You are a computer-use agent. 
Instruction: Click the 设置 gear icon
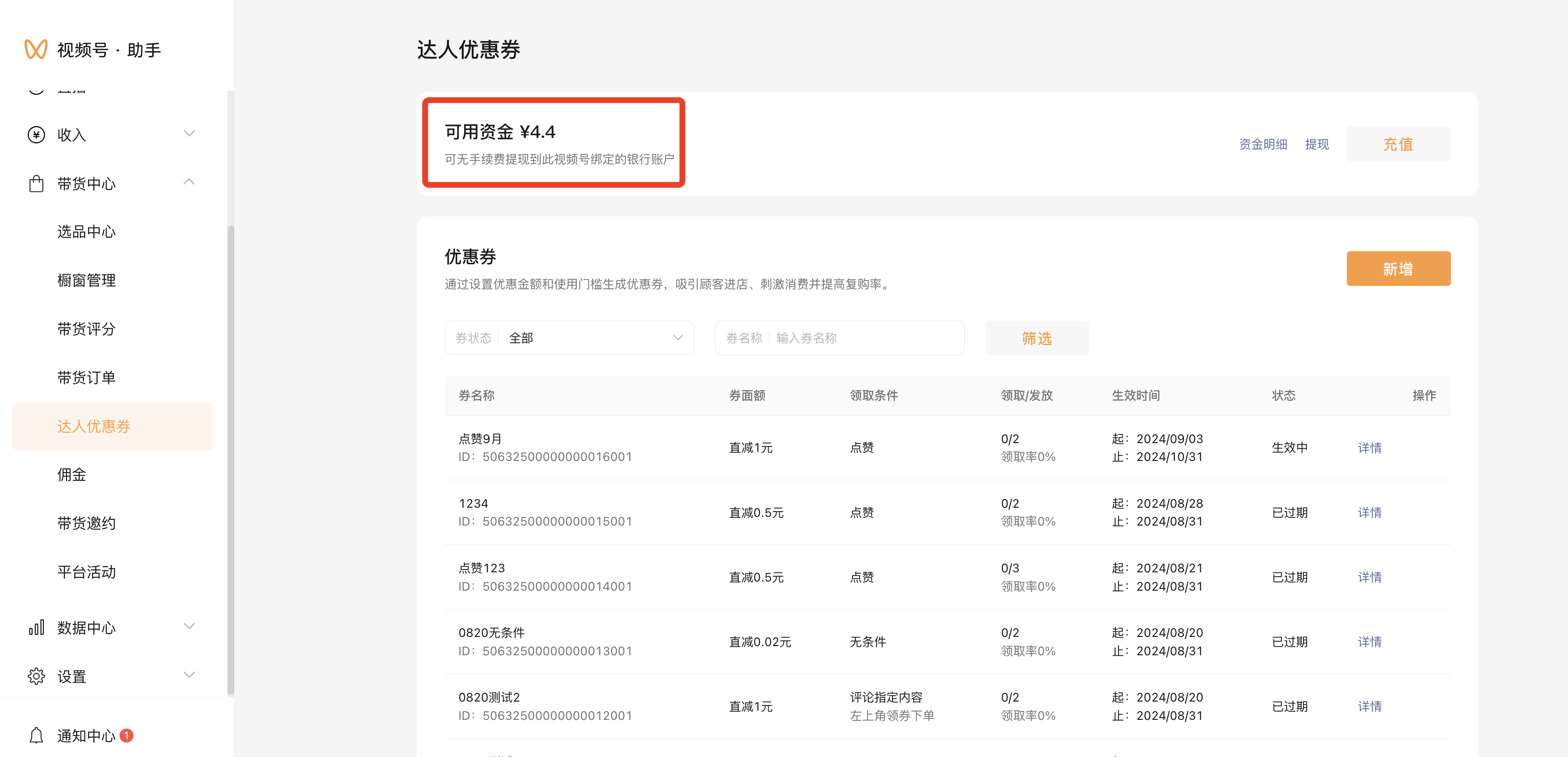(36, 676)
